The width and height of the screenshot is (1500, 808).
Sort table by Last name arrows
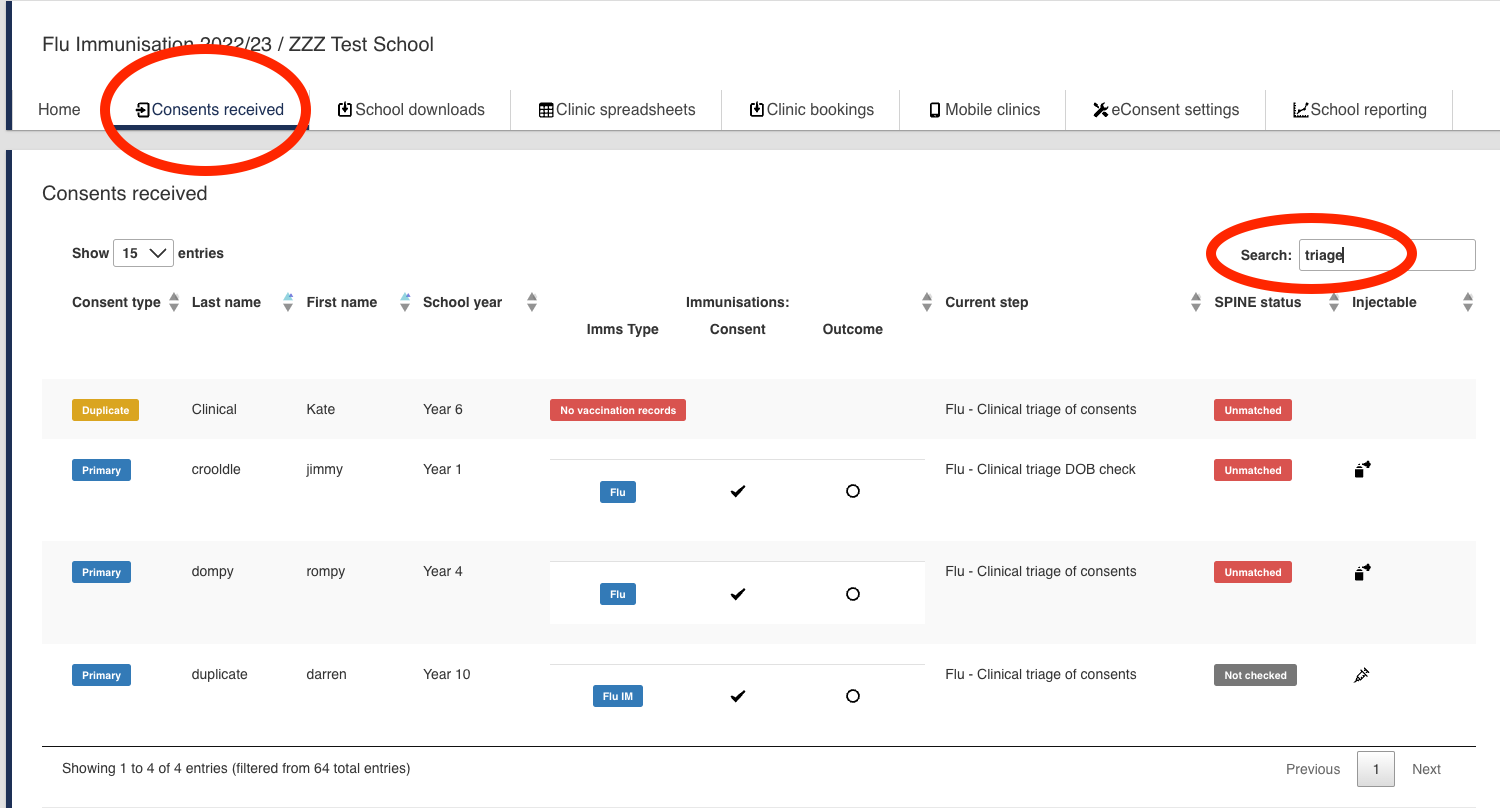(x=288, y=302)
